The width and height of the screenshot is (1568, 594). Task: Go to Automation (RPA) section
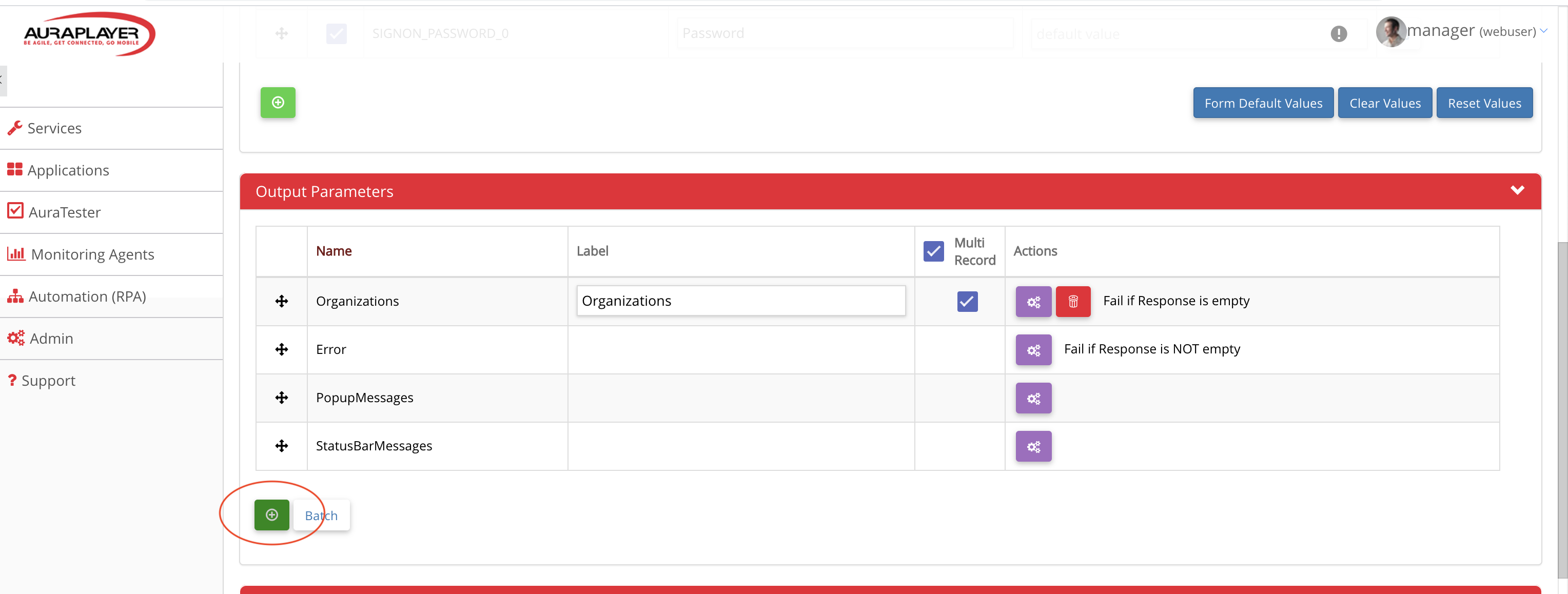click(87, 296)
